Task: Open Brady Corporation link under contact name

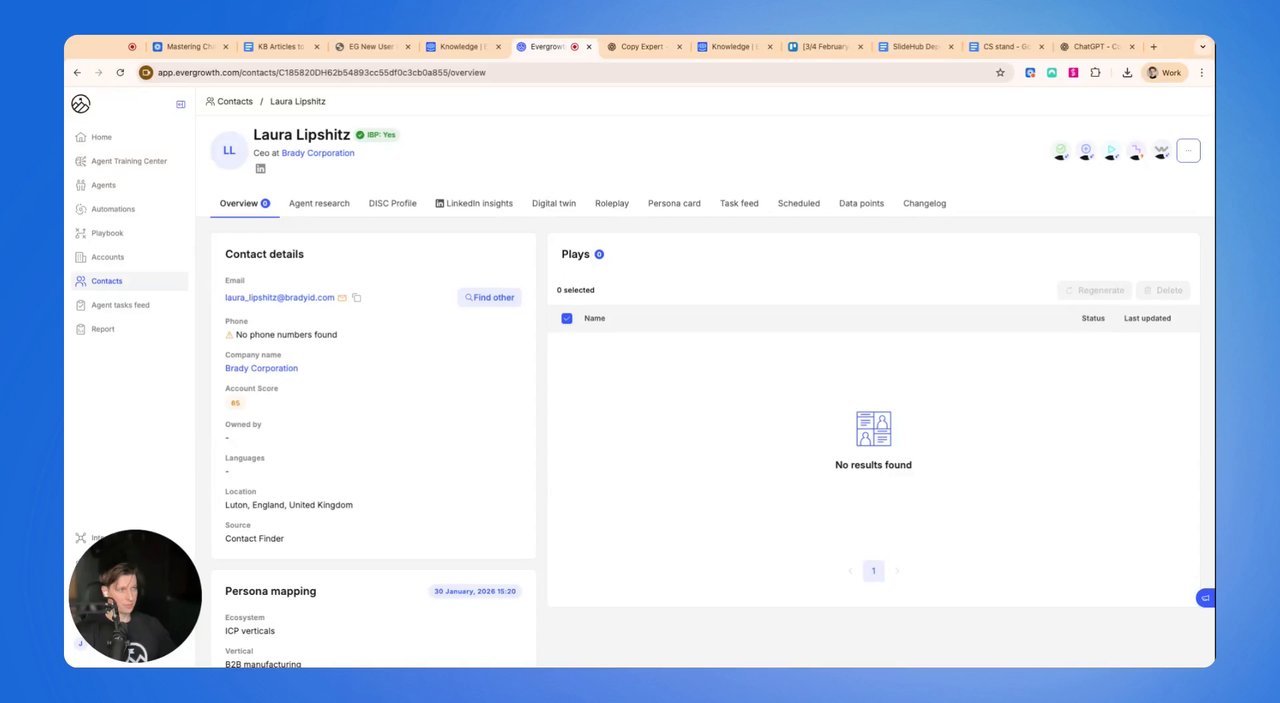Action: pyautogui.click(x=318, y=153)
